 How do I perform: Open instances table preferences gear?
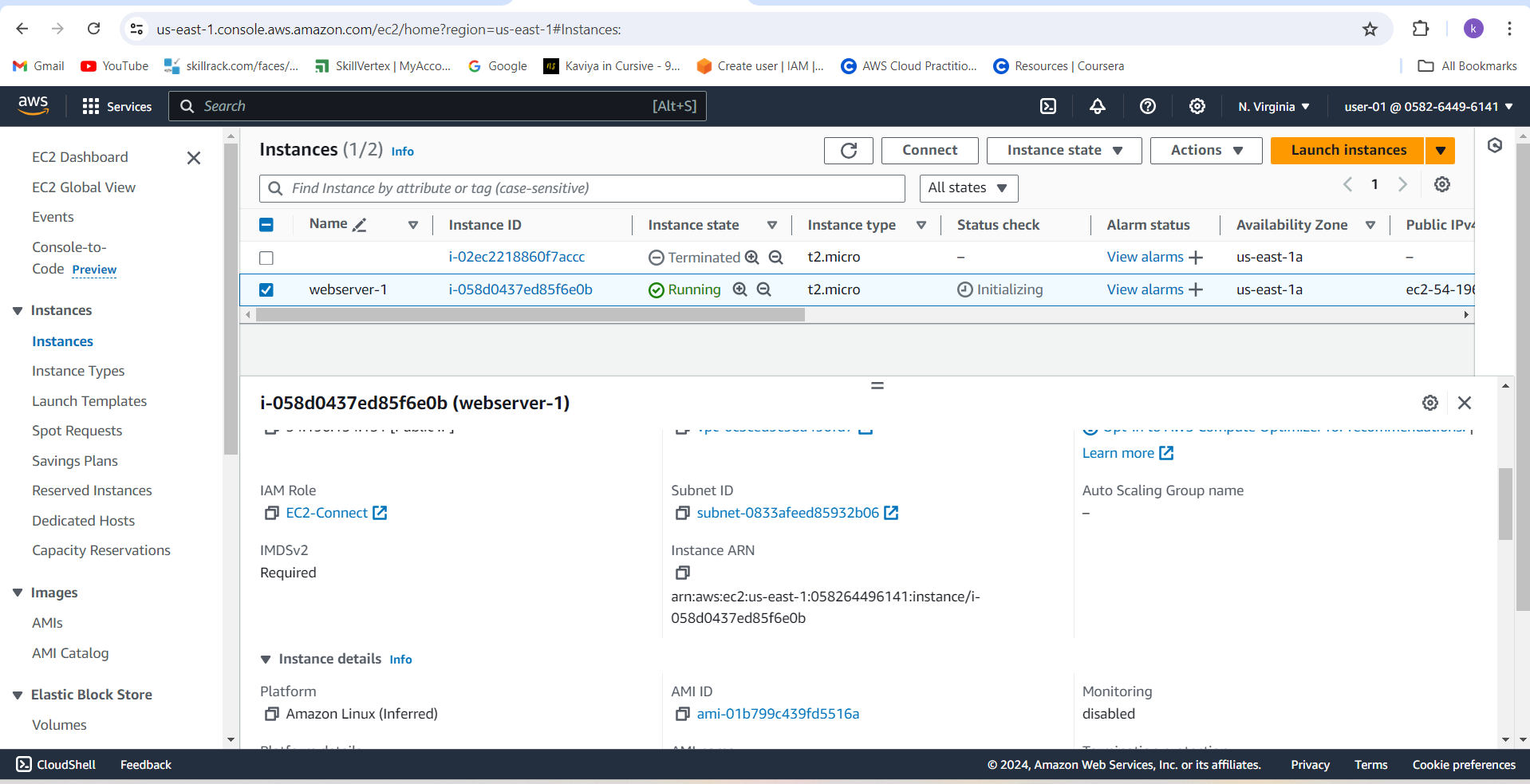click(1442, 184)
